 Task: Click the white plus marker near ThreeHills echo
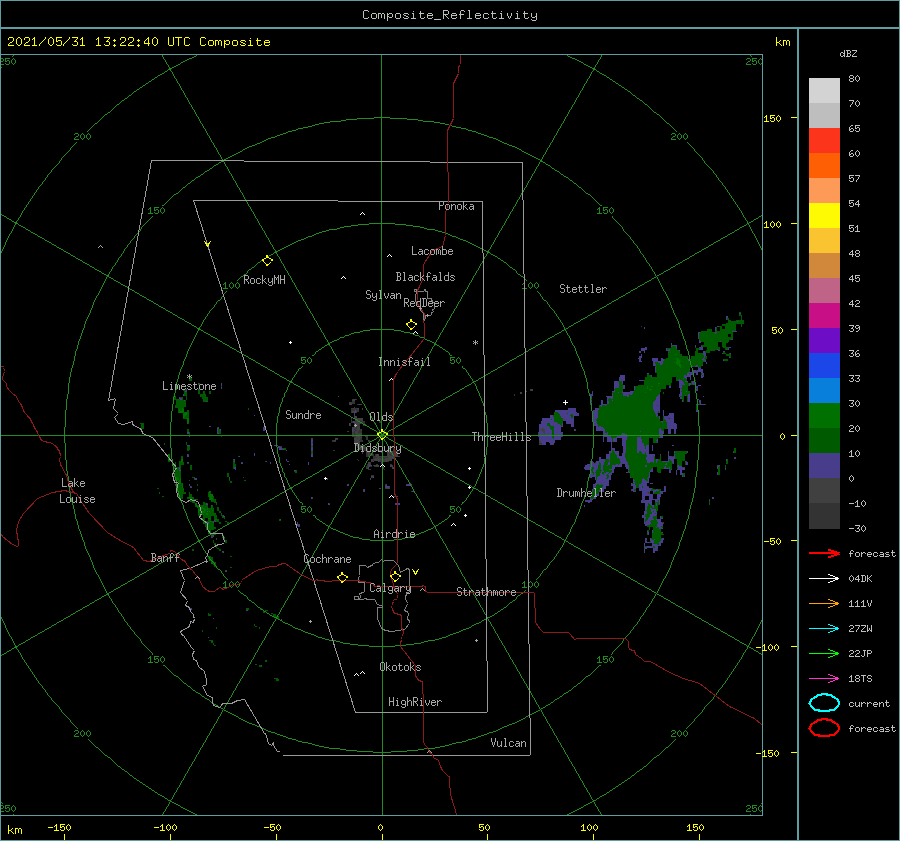tap(565, 402)
